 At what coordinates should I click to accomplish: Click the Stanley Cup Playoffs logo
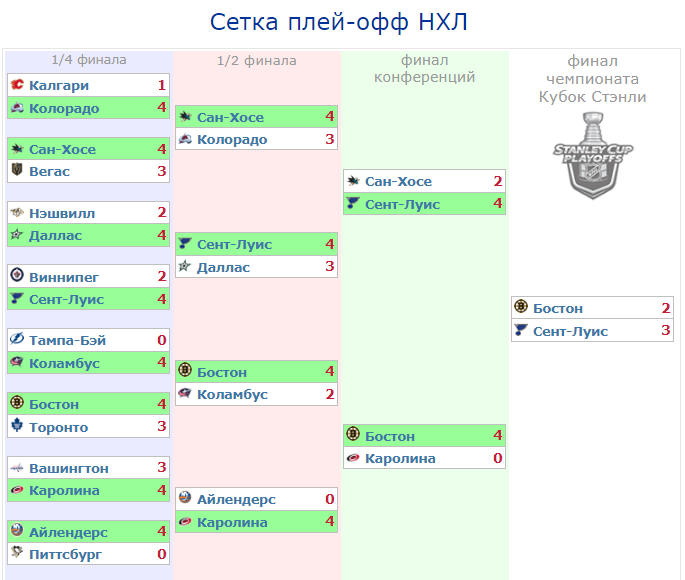tap(592, 154)
